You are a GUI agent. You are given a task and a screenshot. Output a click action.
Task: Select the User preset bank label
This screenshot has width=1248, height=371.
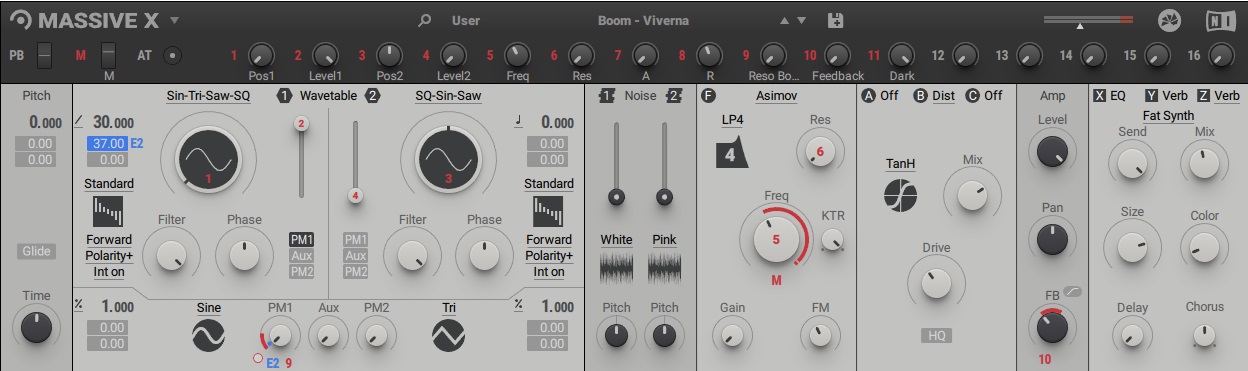coord(466,20)
